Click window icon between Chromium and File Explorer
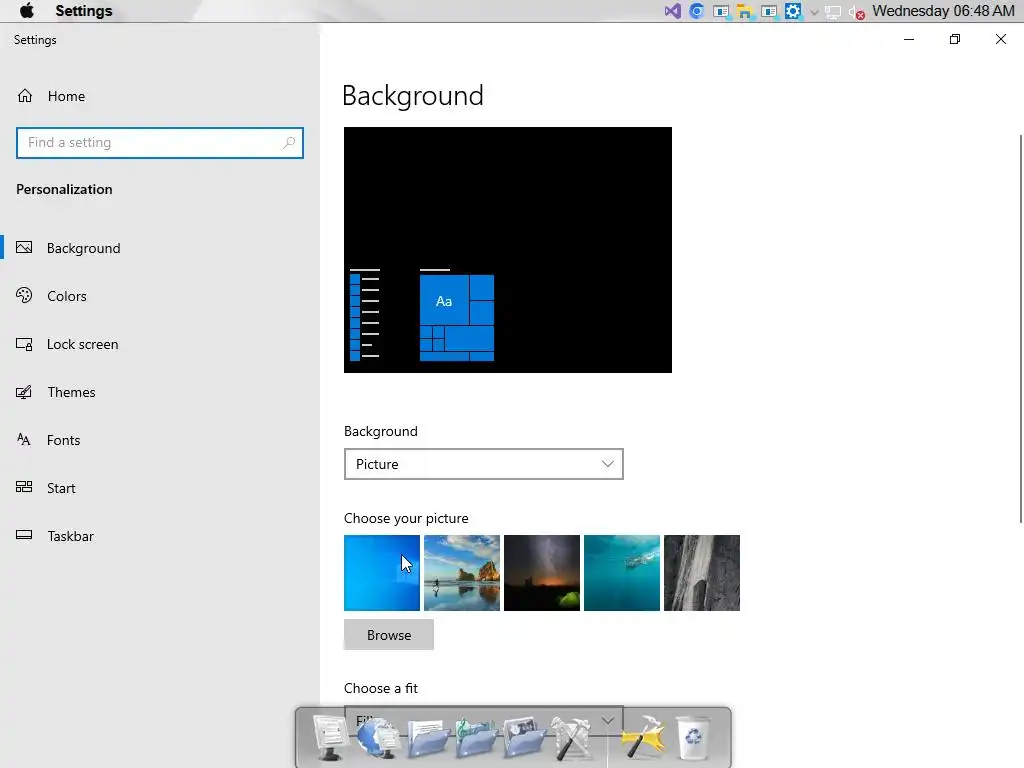This screenshot has height=768, width=1024. [721, 11]
